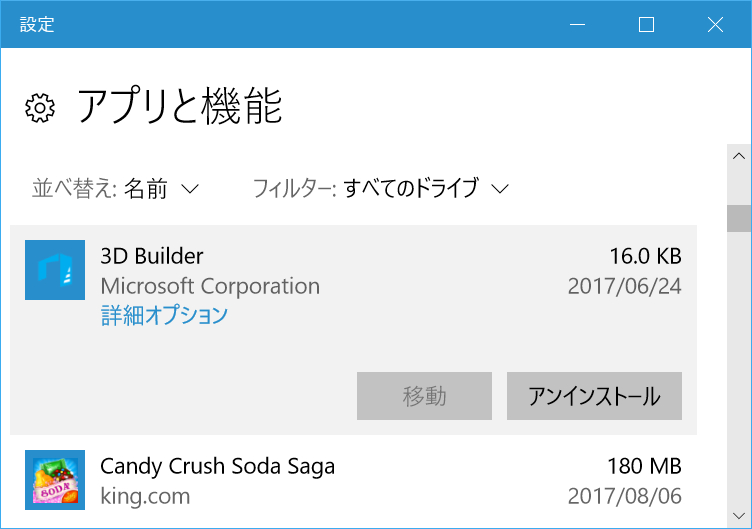Click the settings gear icon beside the heading
The image size is (752, 529).
tap(39, 108)
